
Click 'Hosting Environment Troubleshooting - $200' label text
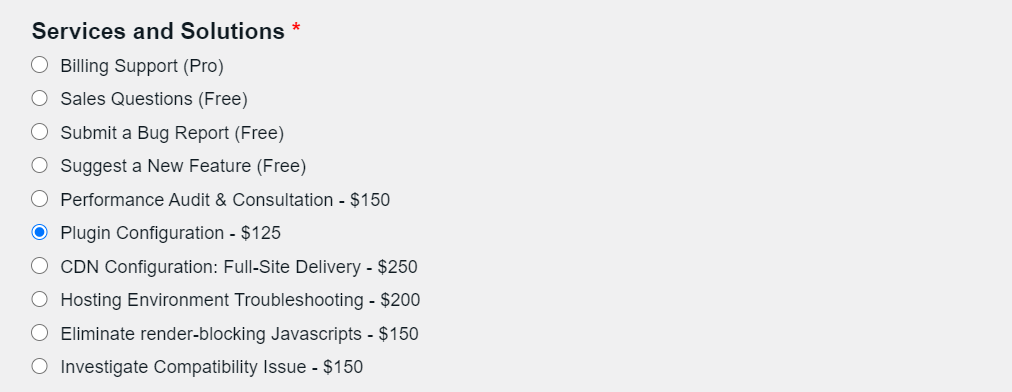tap(240, 300)
